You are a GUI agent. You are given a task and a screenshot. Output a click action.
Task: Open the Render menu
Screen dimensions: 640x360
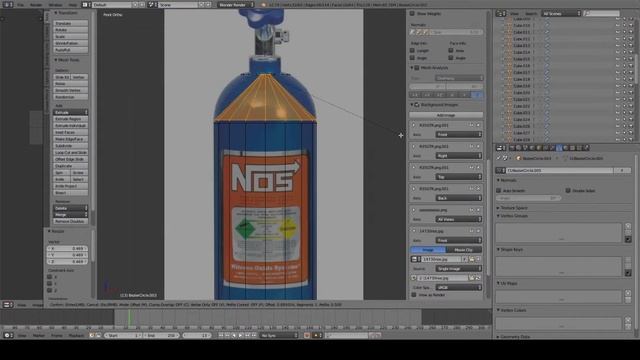36,5
